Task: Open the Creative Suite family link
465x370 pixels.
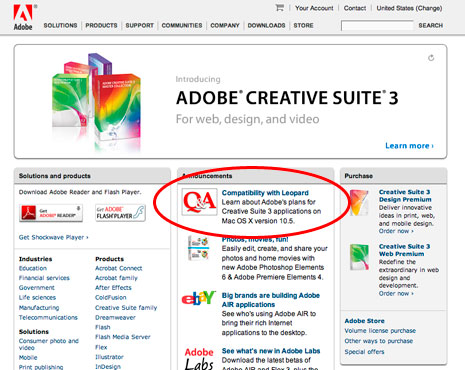Action: 126,307
